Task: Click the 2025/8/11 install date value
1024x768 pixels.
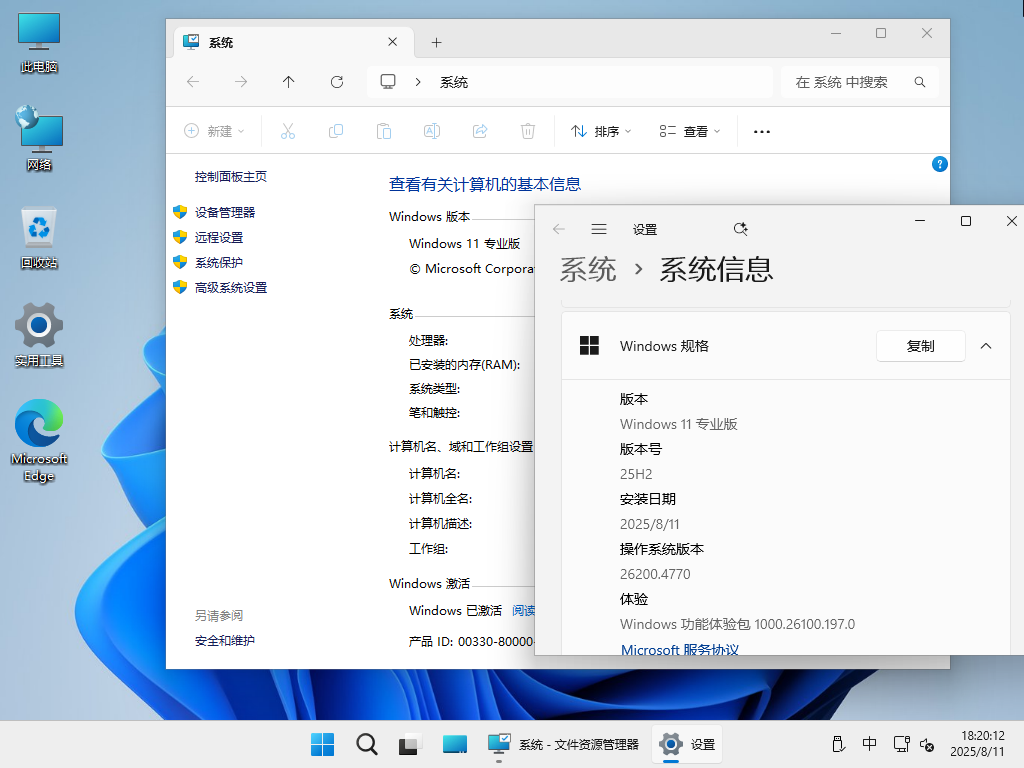Action: point(650,524)
